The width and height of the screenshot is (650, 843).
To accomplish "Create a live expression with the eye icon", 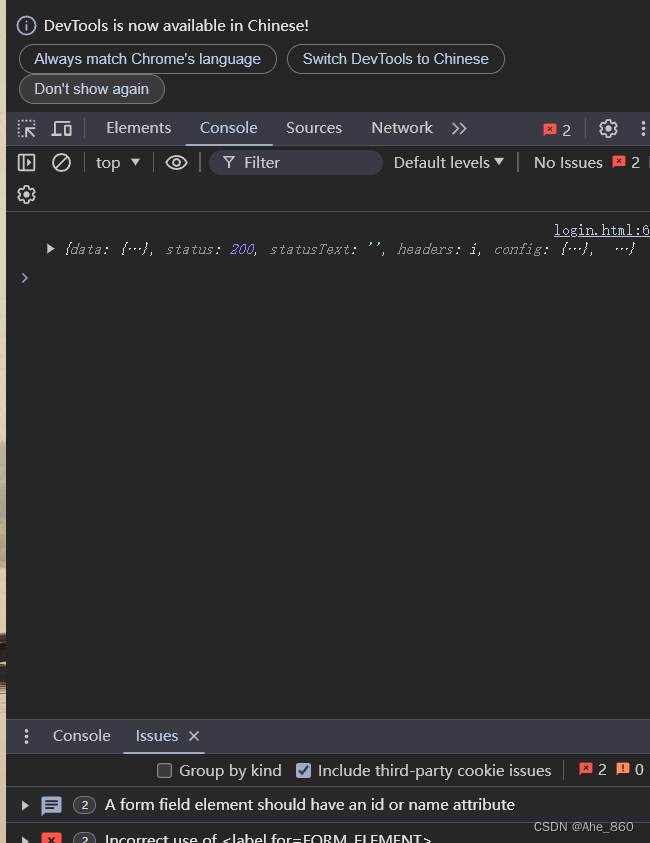I will pyautogui.click(x=176, y=162).
